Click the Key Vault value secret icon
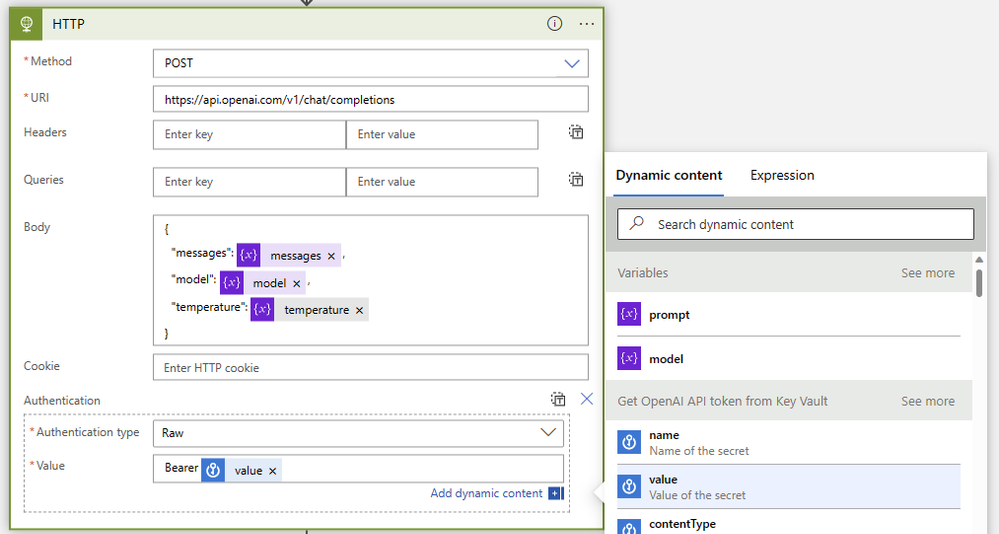The image size is (999, 534). (x=629, y=487)
